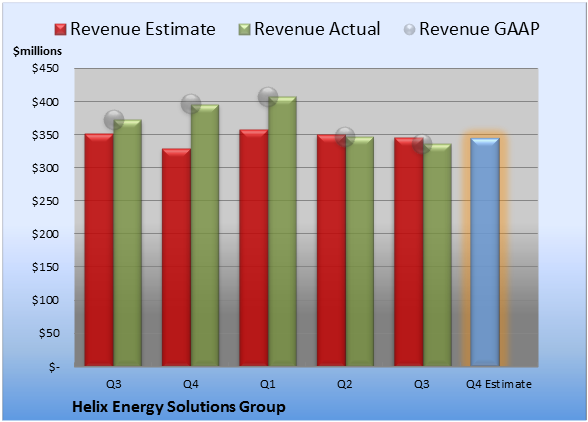The image size is (588, 422).
Task: Click the '$450' y-axis value
Action: point(45,68)
